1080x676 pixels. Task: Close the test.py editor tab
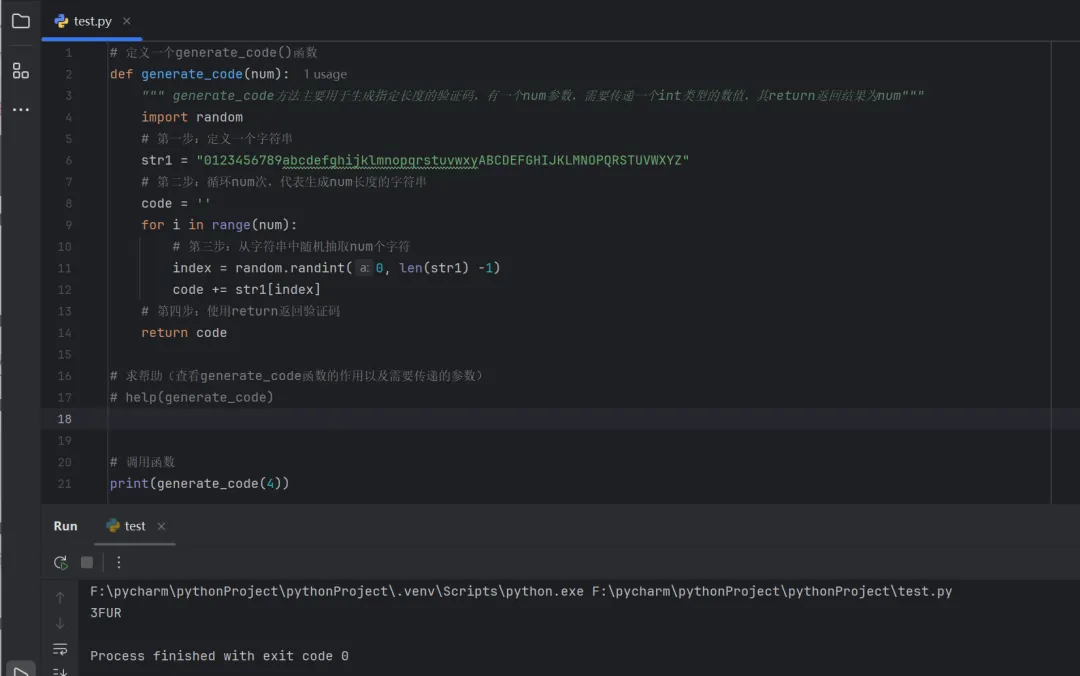(127, 21)
